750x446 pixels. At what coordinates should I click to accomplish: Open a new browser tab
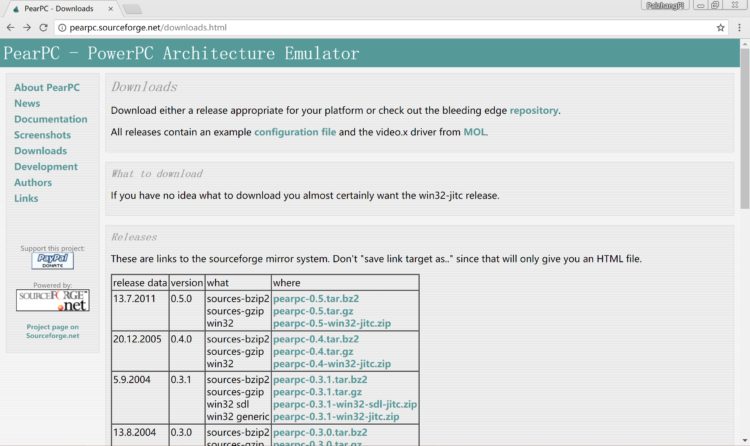click(132, 9)
